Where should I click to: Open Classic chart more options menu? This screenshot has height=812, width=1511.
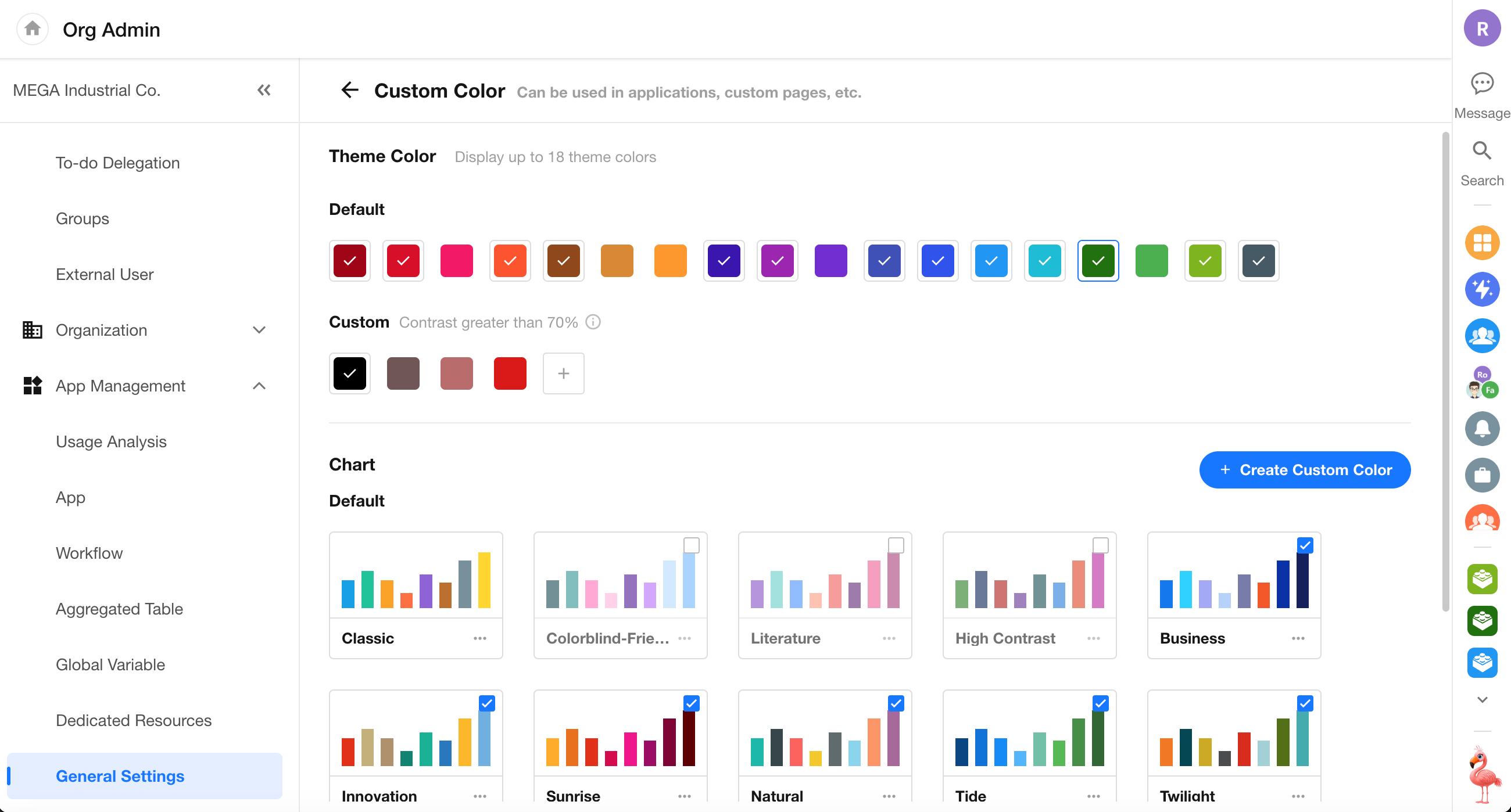480,638
